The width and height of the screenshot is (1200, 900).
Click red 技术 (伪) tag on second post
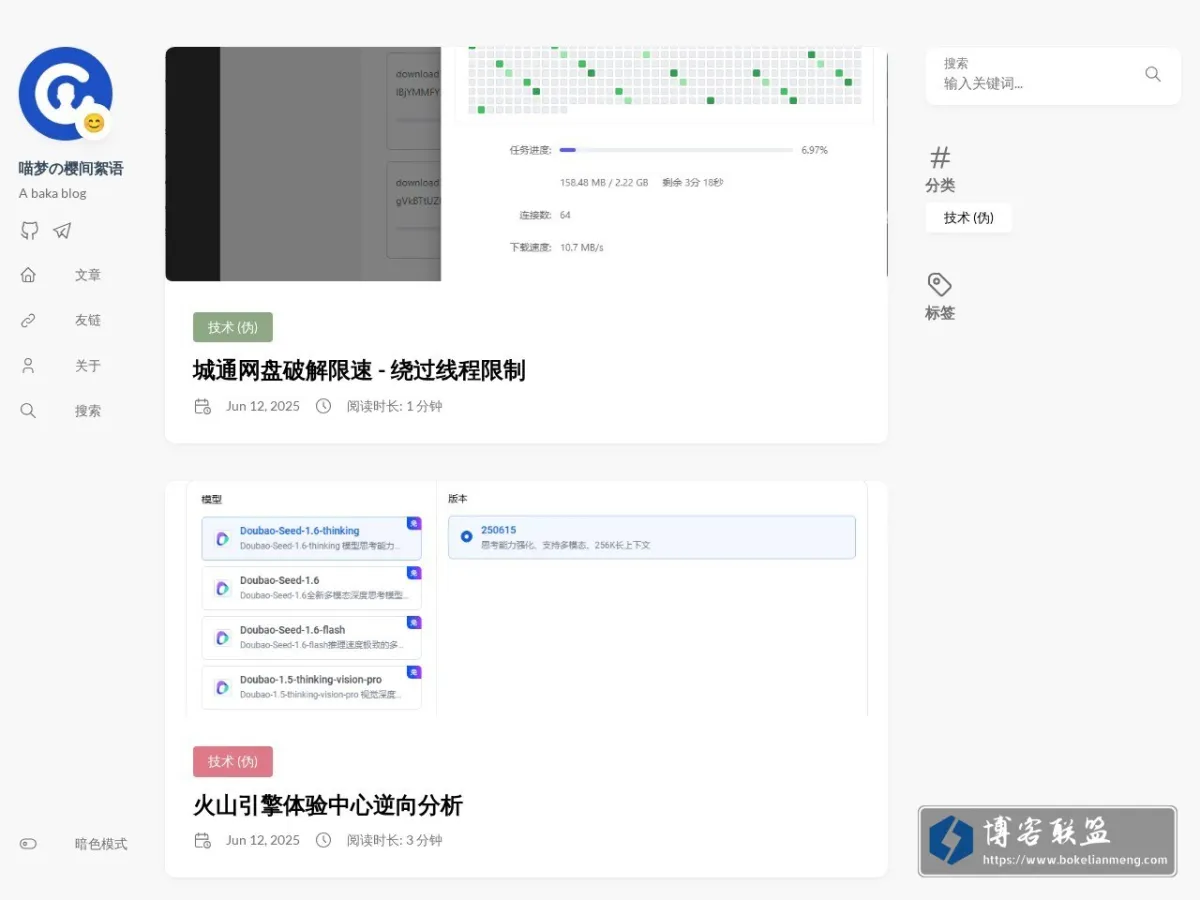[233, 762]
